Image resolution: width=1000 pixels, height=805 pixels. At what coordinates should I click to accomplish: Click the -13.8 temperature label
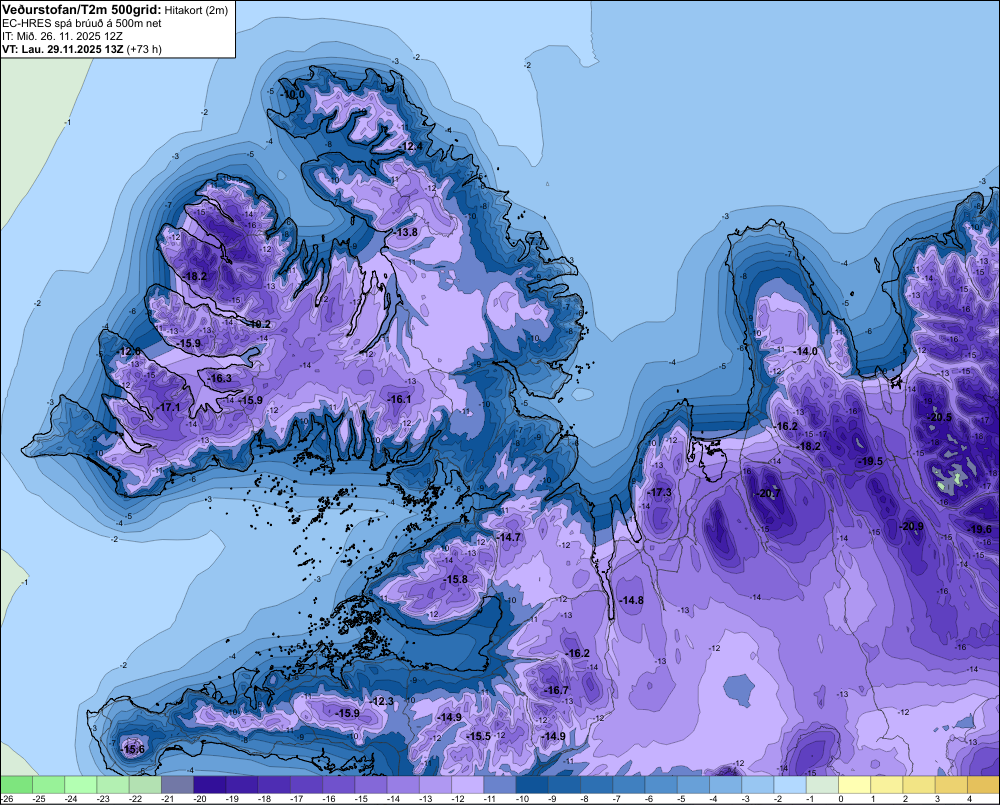pos(406,232)
